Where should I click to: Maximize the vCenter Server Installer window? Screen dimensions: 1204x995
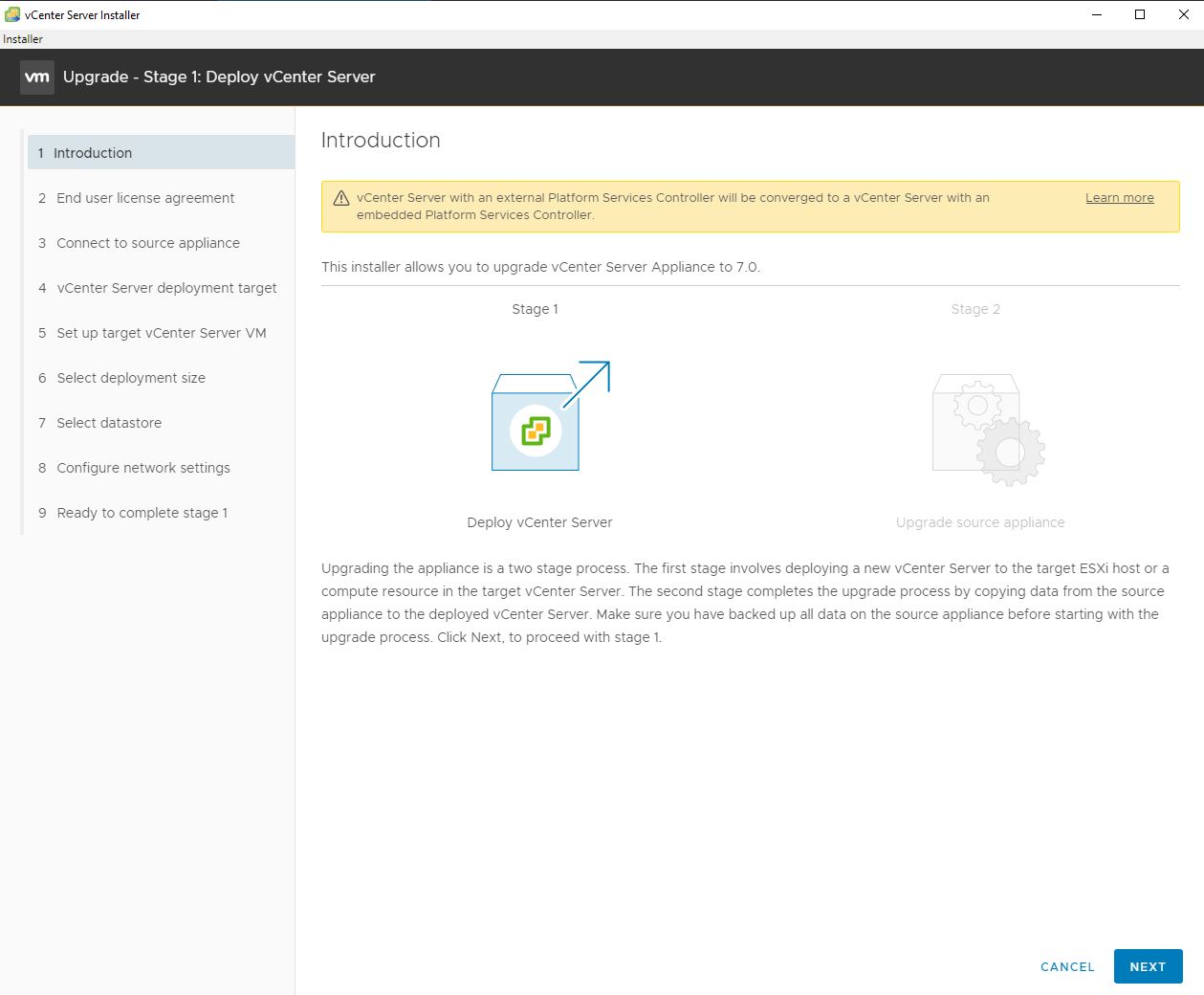point(1140,14)
